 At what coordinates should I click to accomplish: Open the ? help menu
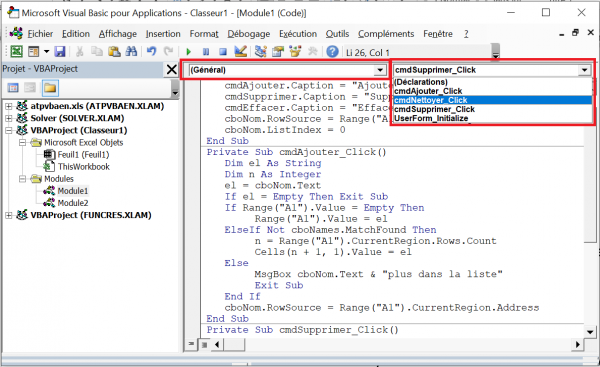(x=466, y=34)
